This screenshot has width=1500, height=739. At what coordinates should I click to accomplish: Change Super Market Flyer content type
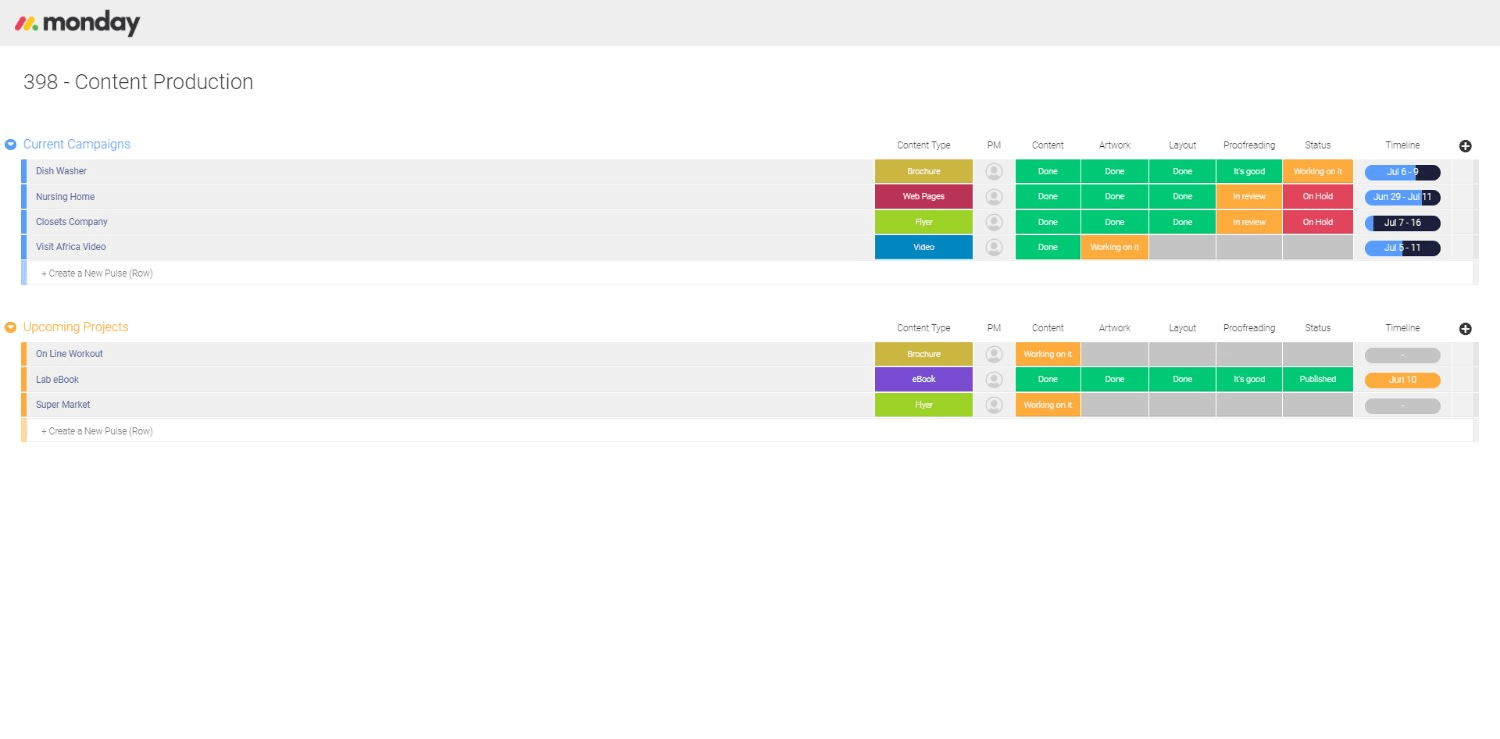pyautogui.click(x=924, y=405)
